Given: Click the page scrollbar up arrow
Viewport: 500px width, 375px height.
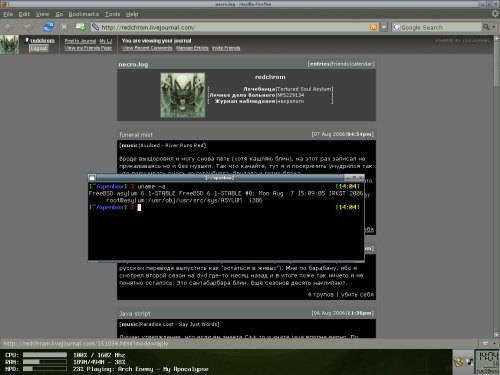Looking at the screenshot, I should 496,39.
